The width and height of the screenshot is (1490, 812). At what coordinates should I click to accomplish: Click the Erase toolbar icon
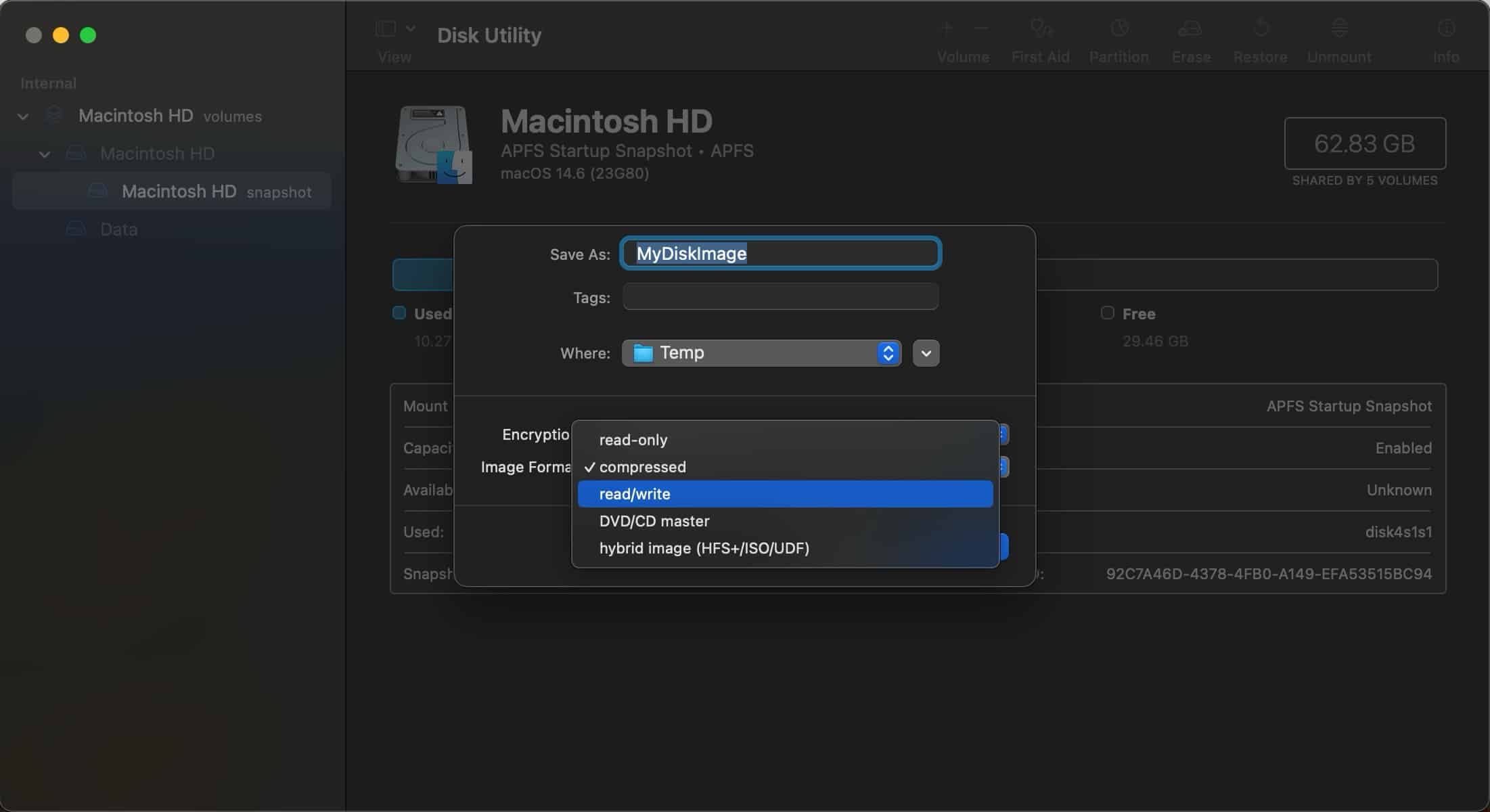point(1190,28)
